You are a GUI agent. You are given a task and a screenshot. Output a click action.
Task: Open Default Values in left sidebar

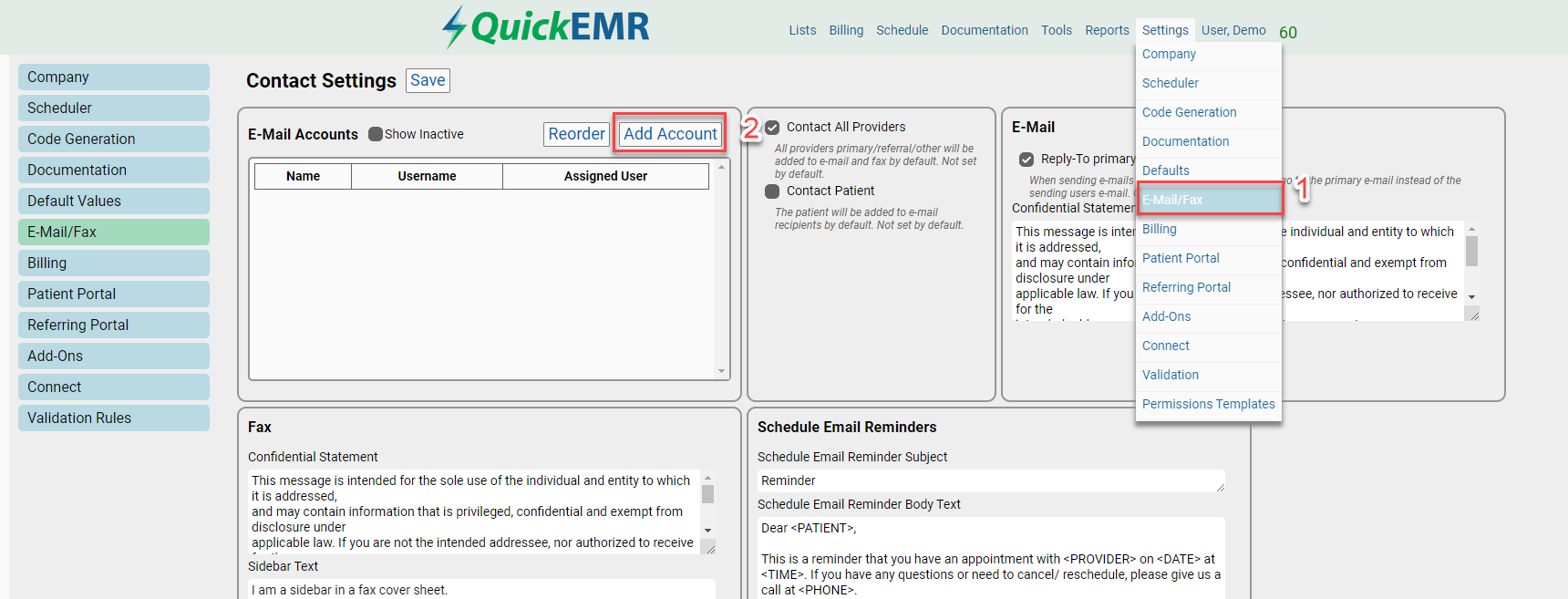pos(114,201)
